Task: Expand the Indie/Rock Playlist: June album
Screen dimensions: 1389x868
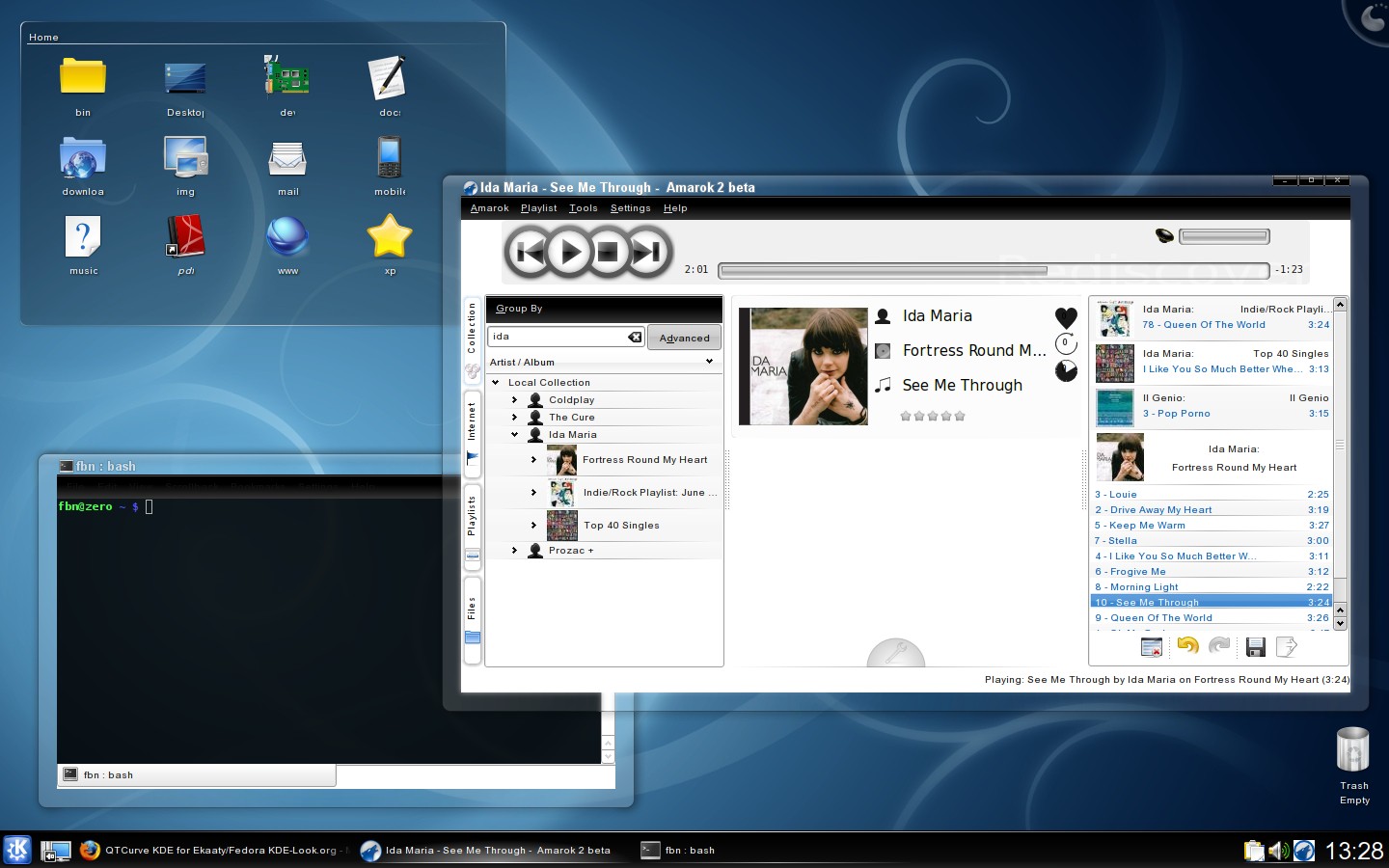Action: [533, 493]
